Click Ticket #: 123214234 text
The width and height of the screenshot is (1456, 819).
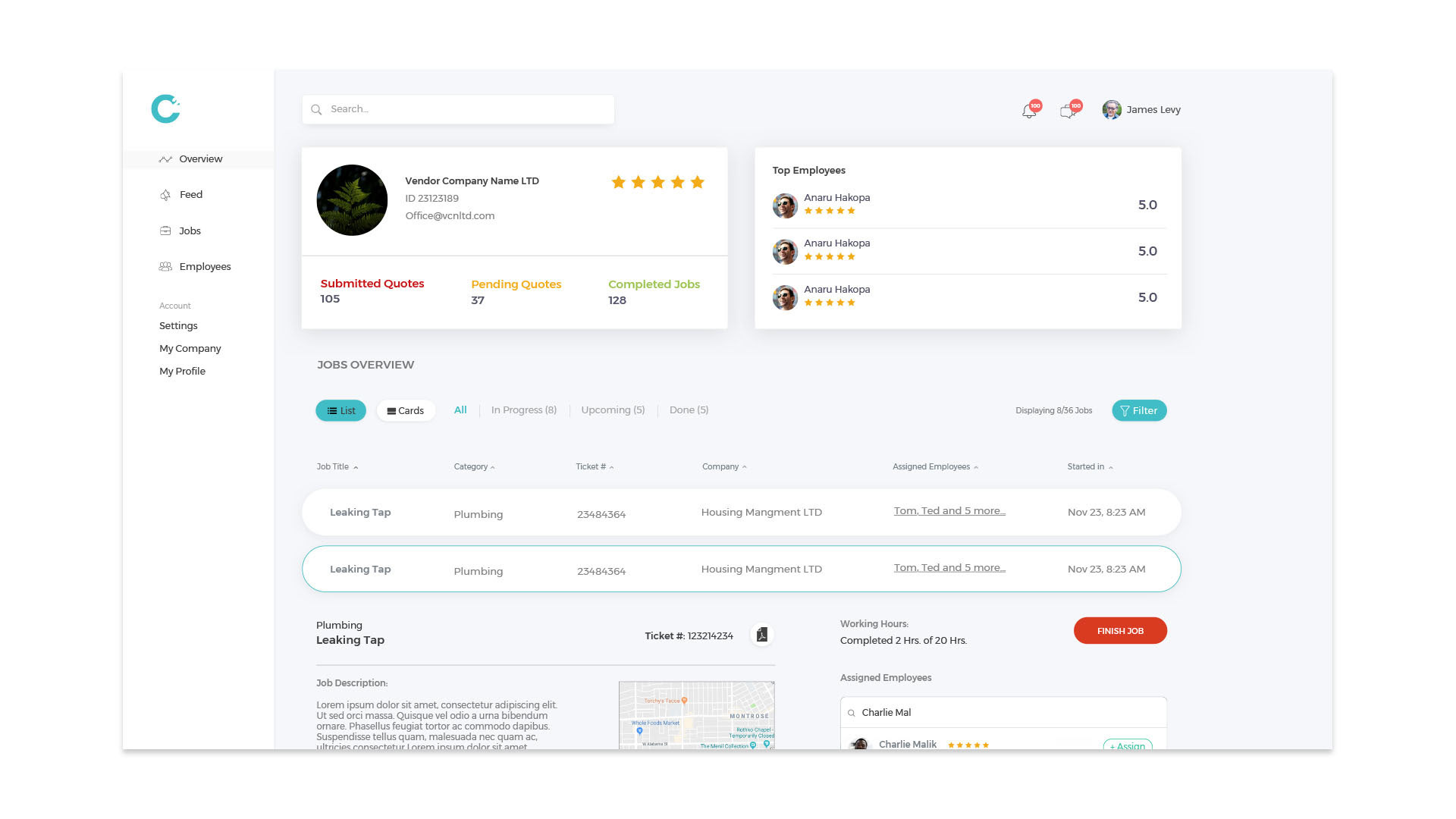pyautogui.click(x=689, y=636)
